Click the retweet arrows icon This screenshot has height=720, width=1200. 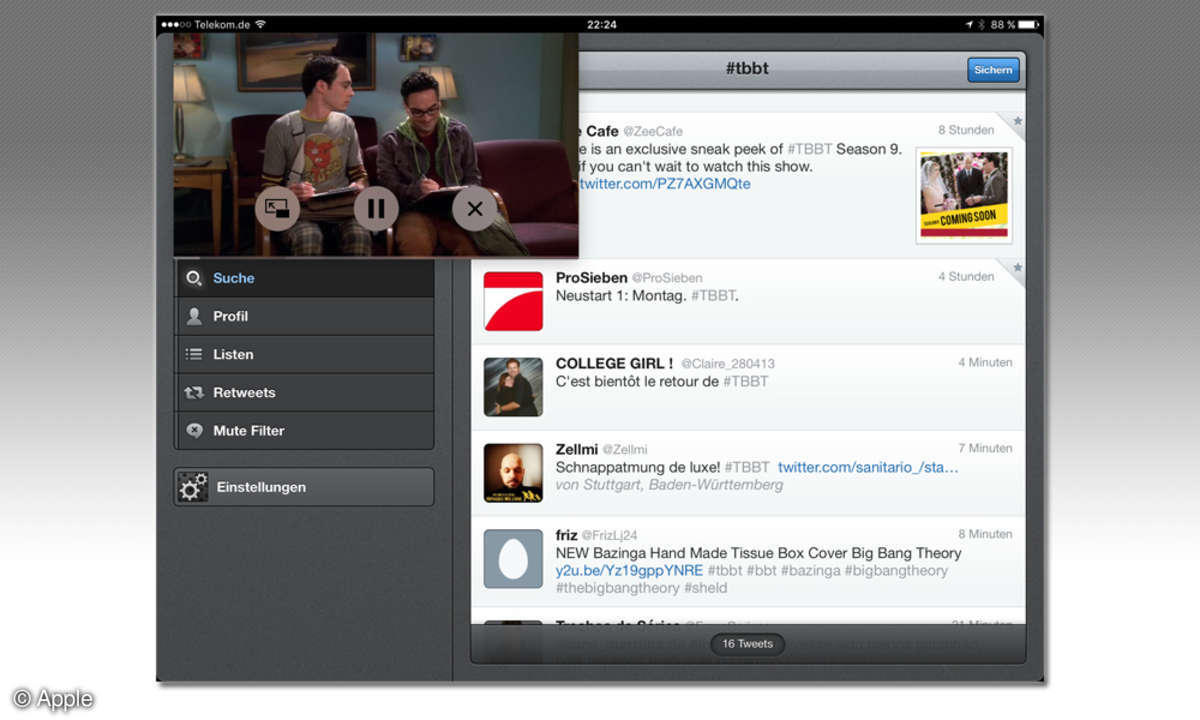(x=194, y=393)
